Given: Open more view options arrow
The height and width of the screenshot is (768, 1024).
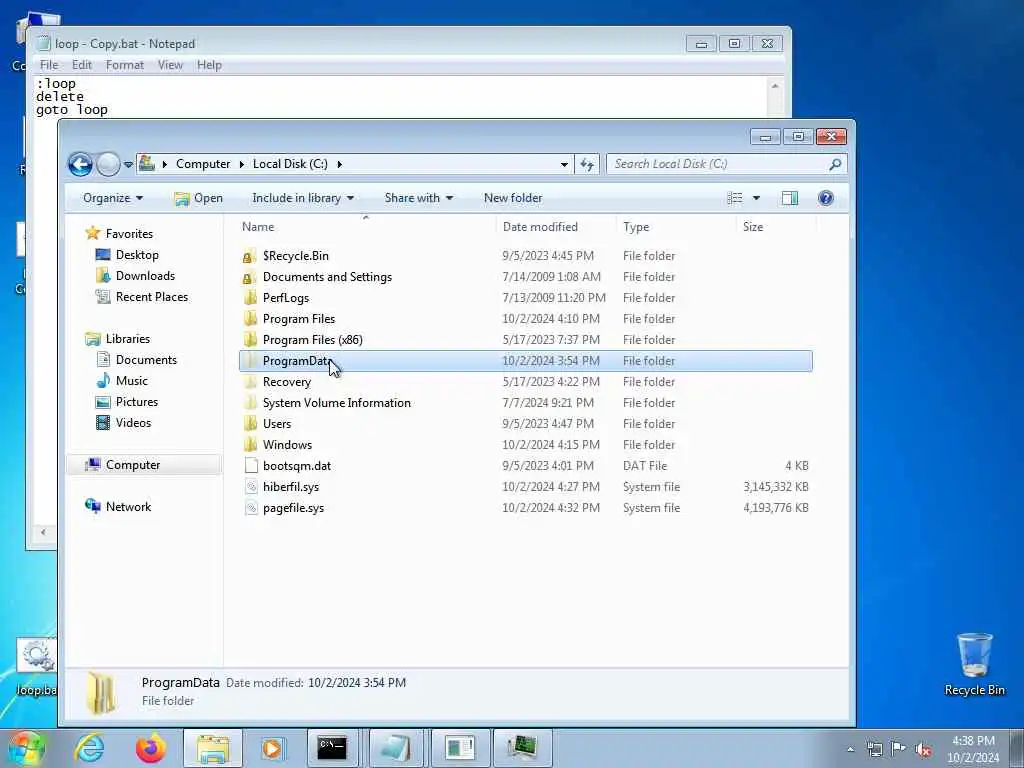Looking at the screenshot, I should 756,198.
